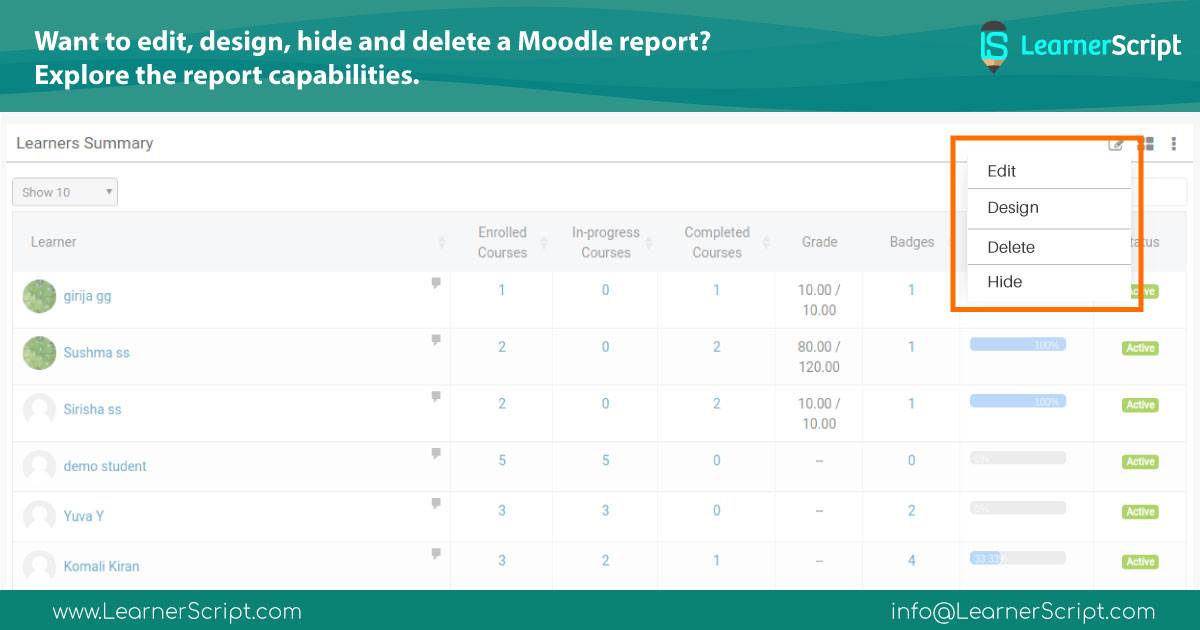Click demo student empty progress bar
This screenshot has height=630, width=1200.
pyautogui.click(x=1018, y=458)
